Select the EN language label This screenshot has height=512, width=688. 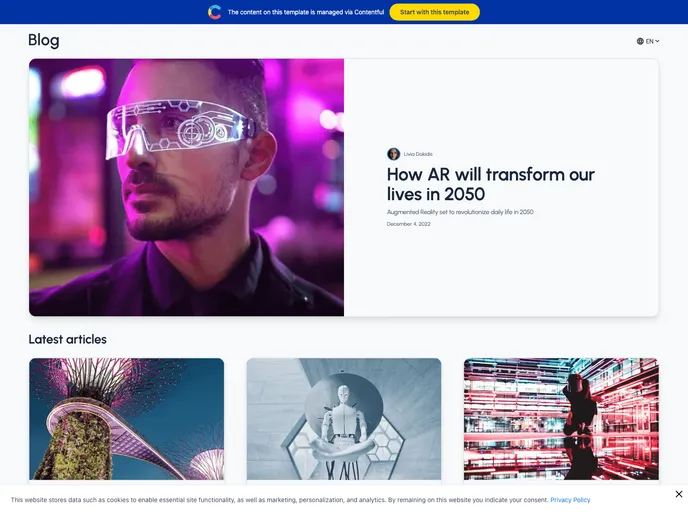[649, 41]
